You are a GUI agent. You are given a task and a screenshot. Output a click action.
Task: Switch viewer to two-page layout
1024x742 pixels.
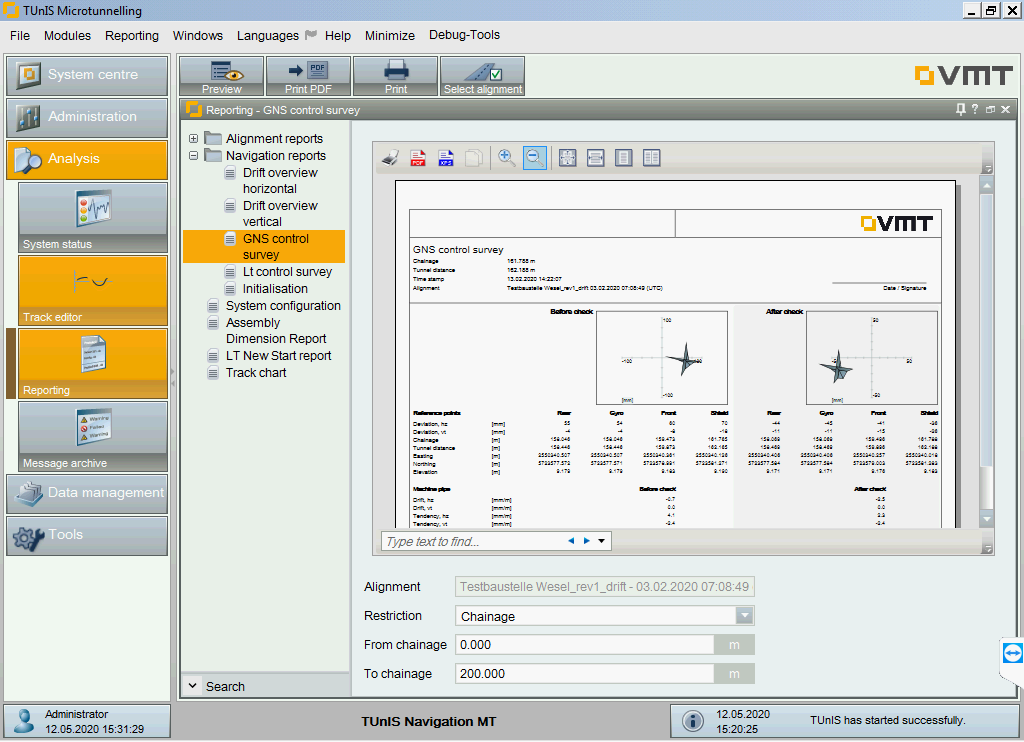coord(652,158)
